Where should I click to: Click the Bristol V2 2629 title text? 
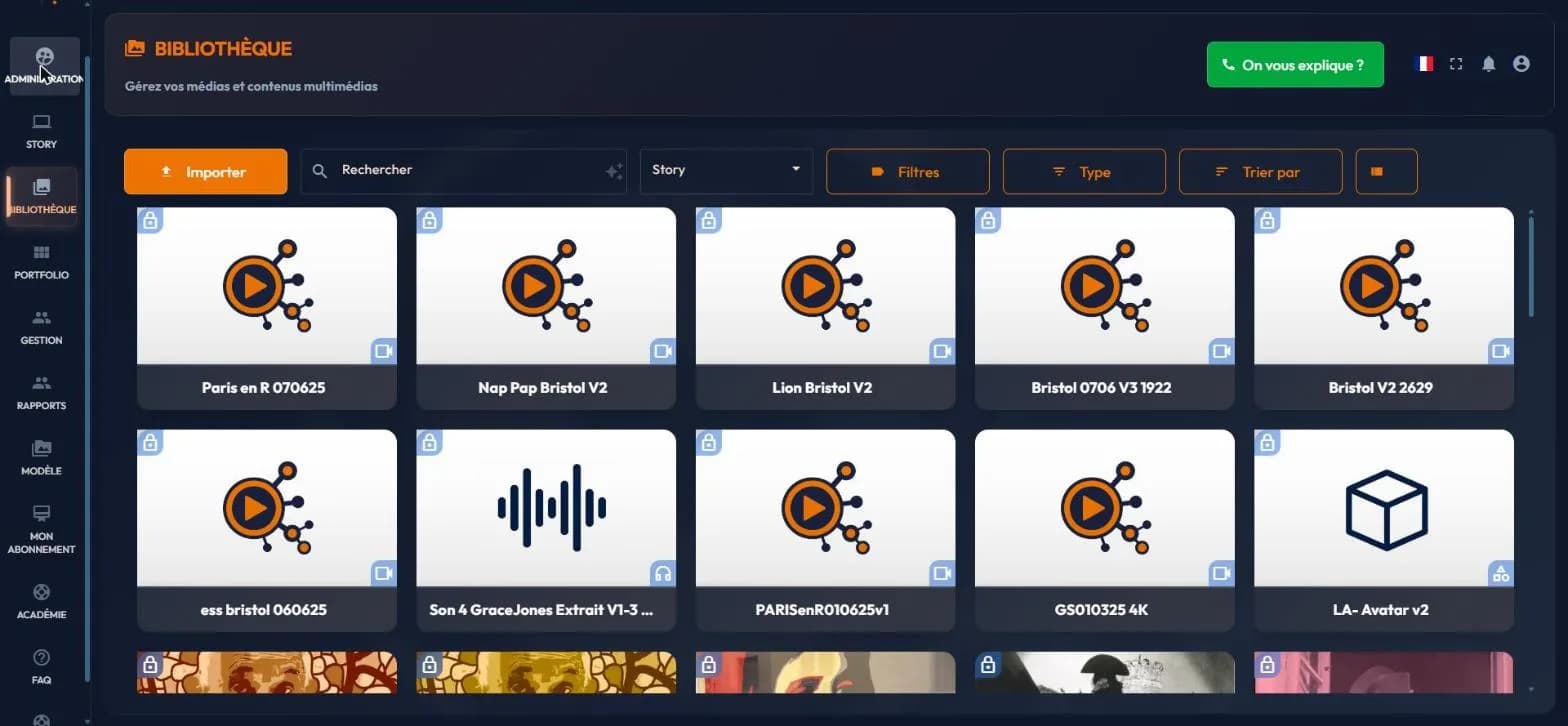pyautogui.click(x=1380, y=387)
